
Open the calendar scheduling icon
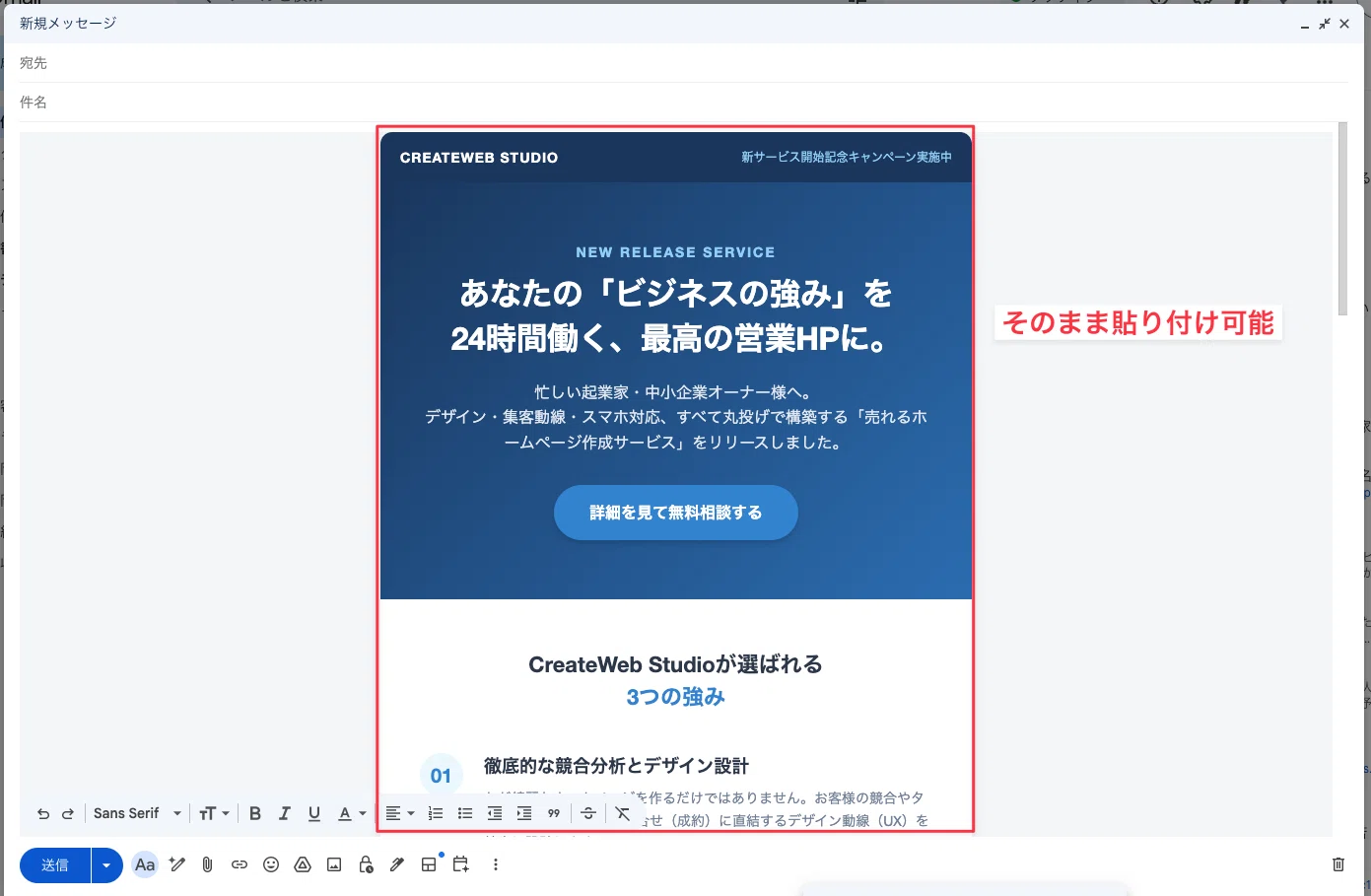tap(460, 864)
